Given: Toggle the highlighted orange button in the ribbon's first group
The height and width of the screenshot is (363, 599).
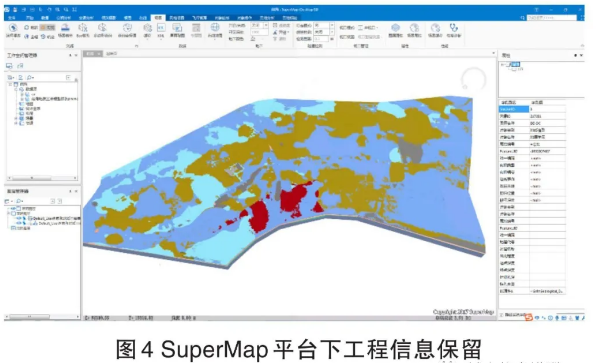Looking at the screenshot, I should pyautogui.click(x=48, y=28).
